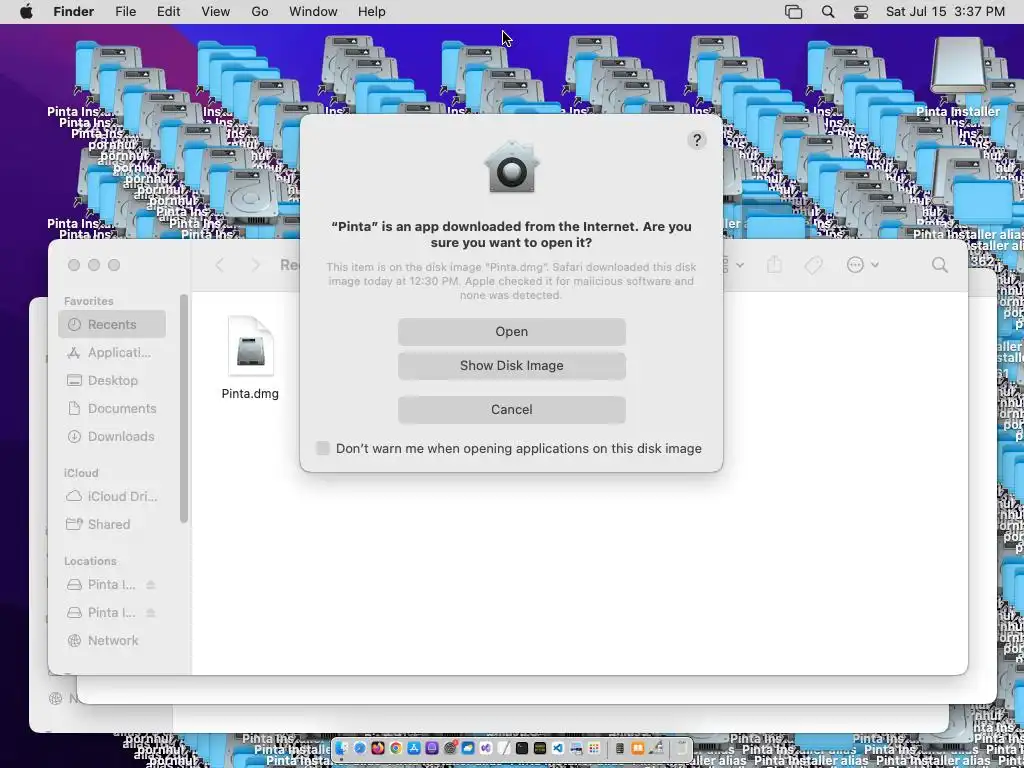This screenshot has width=1024, height=768.
Task: Click the Finder back arrow
Action: tap(219, 264)
